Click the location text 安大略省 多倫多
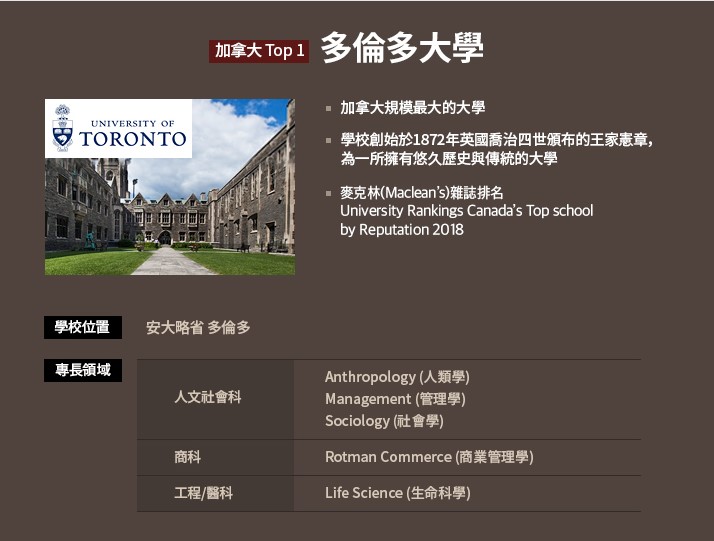The image size is (714, 541). tap(198, 327)
